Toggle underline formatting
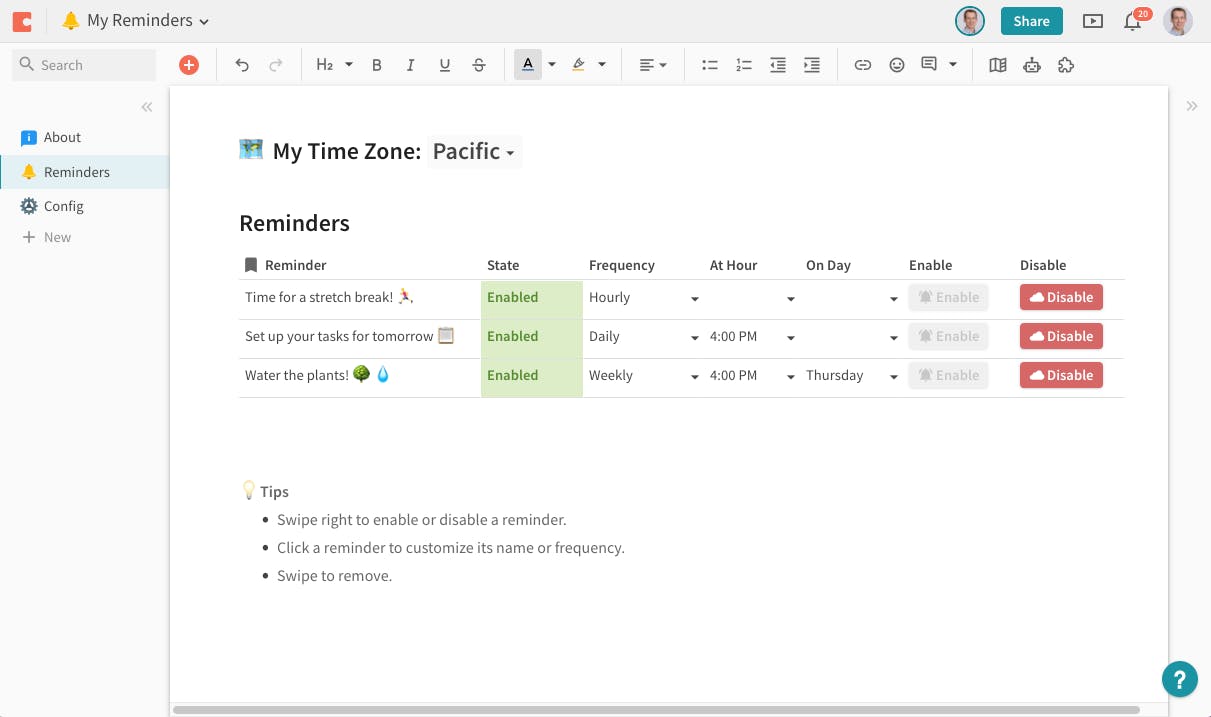This screenshot has height=717, width=1211. click(x=445, y=65)
